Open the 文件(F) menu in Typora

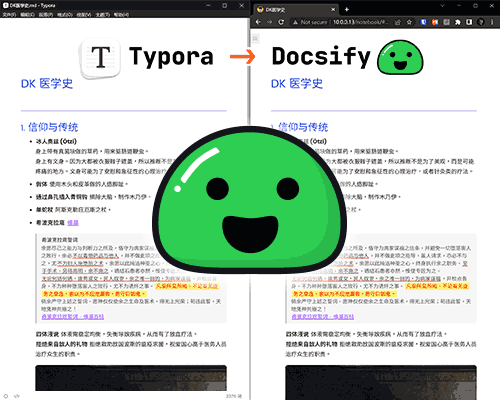click(9, 15)
